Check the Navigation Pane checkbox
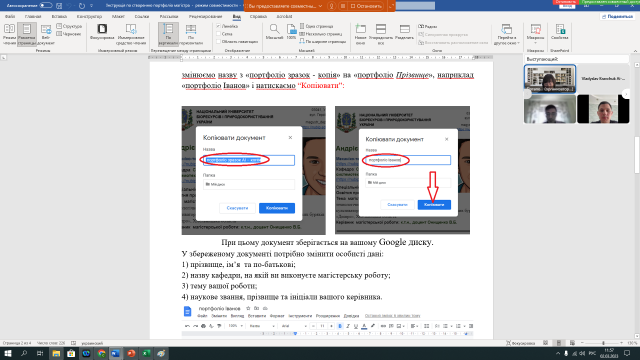 click(218, 41)
